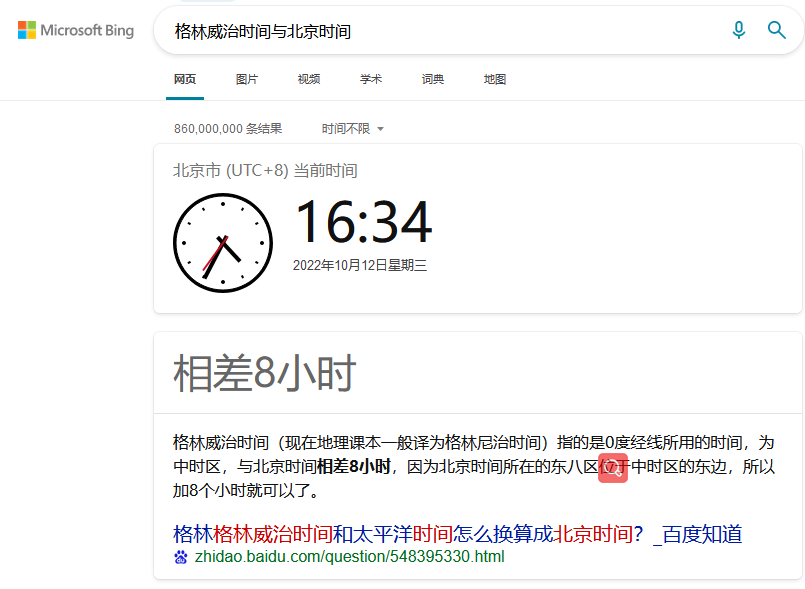Select the 词典 navigation item
This screenshot has height=589, width=805.
tap(432, 78)
